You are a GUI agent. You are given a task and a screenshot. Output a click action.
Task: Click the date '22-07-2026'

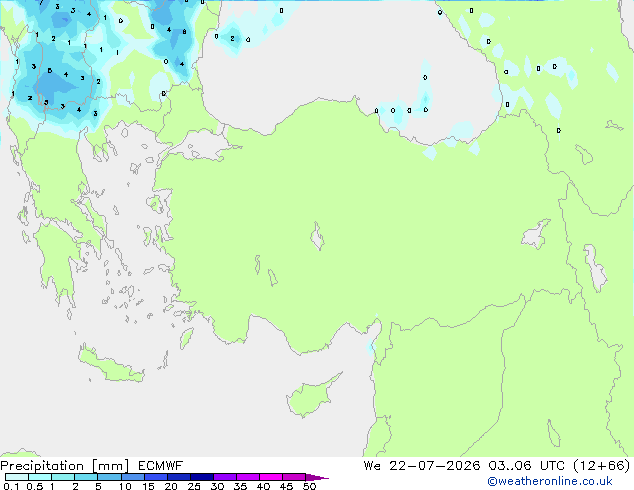(x=435, y=466)
